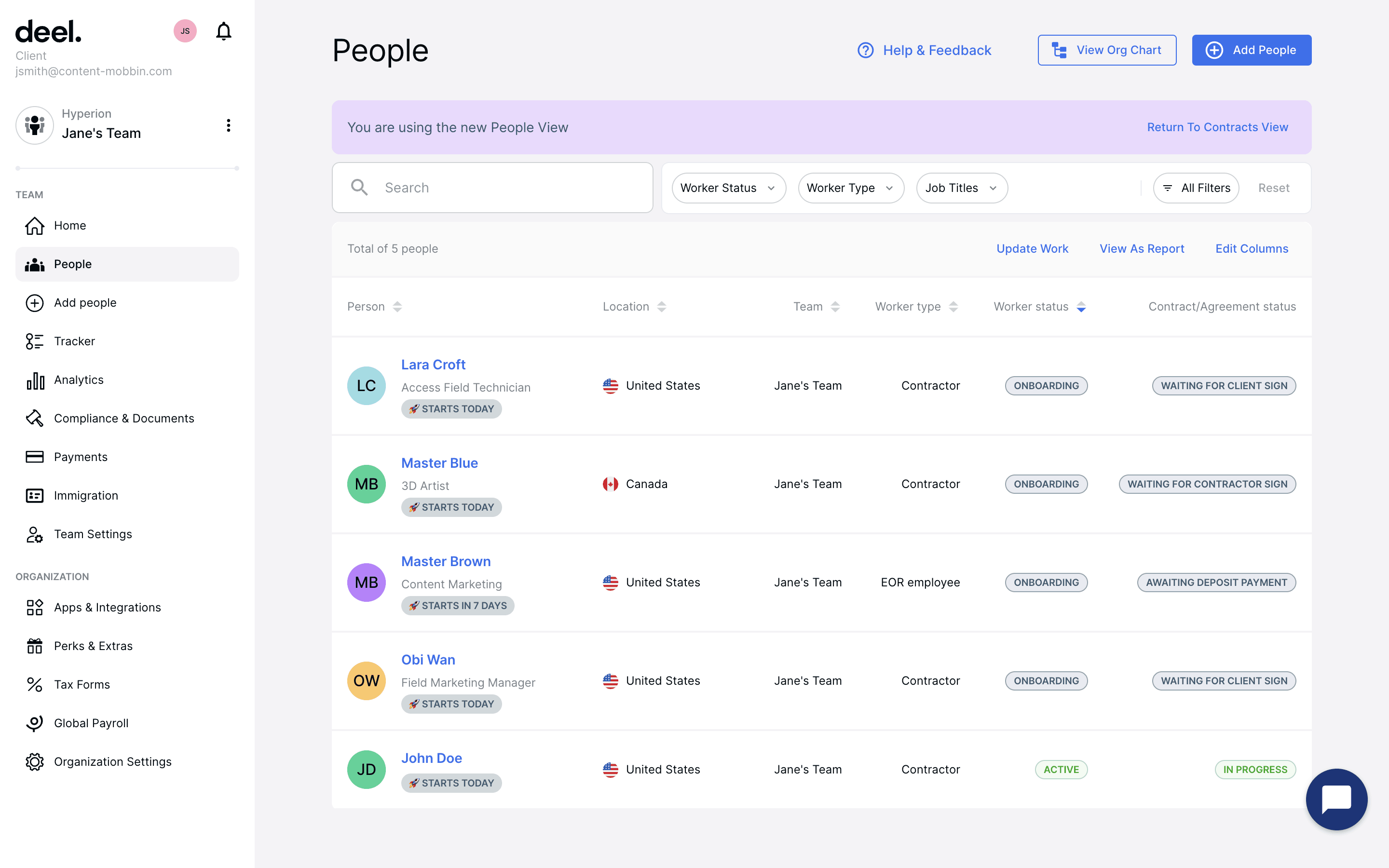
Task: Click the Tracker sidebar icon
Action: 34,341
